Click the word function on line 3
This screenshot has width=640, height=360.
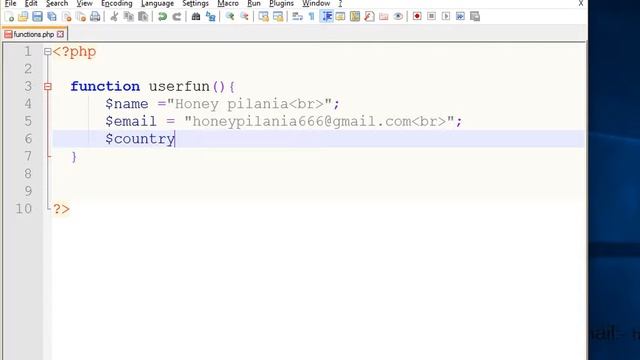point(105,87)
